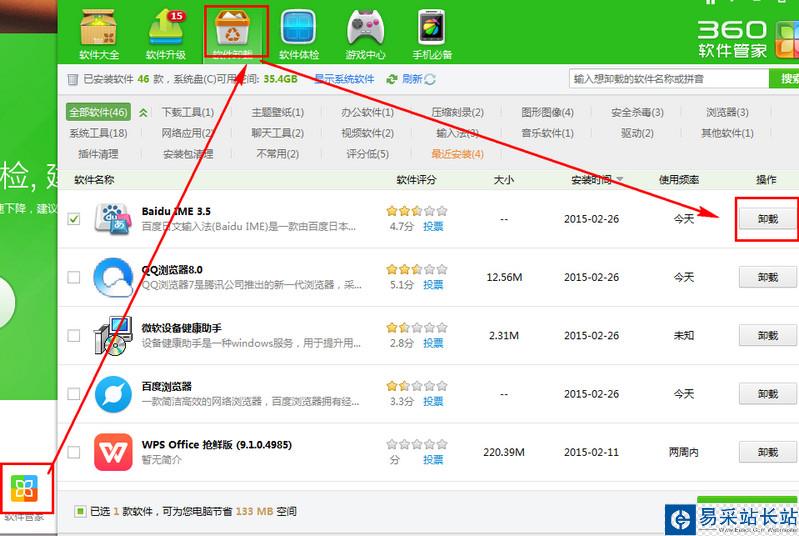Select 系统工具(18) category
This screenshot has width=799, height=536.
(98, 133)
